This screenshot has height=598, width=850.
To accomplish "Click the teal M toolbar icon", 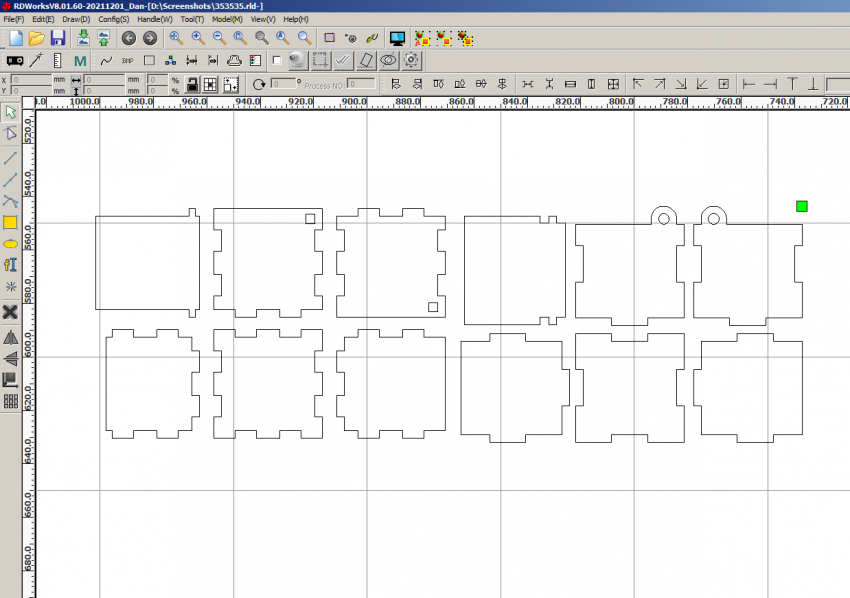I will point(80,60).
